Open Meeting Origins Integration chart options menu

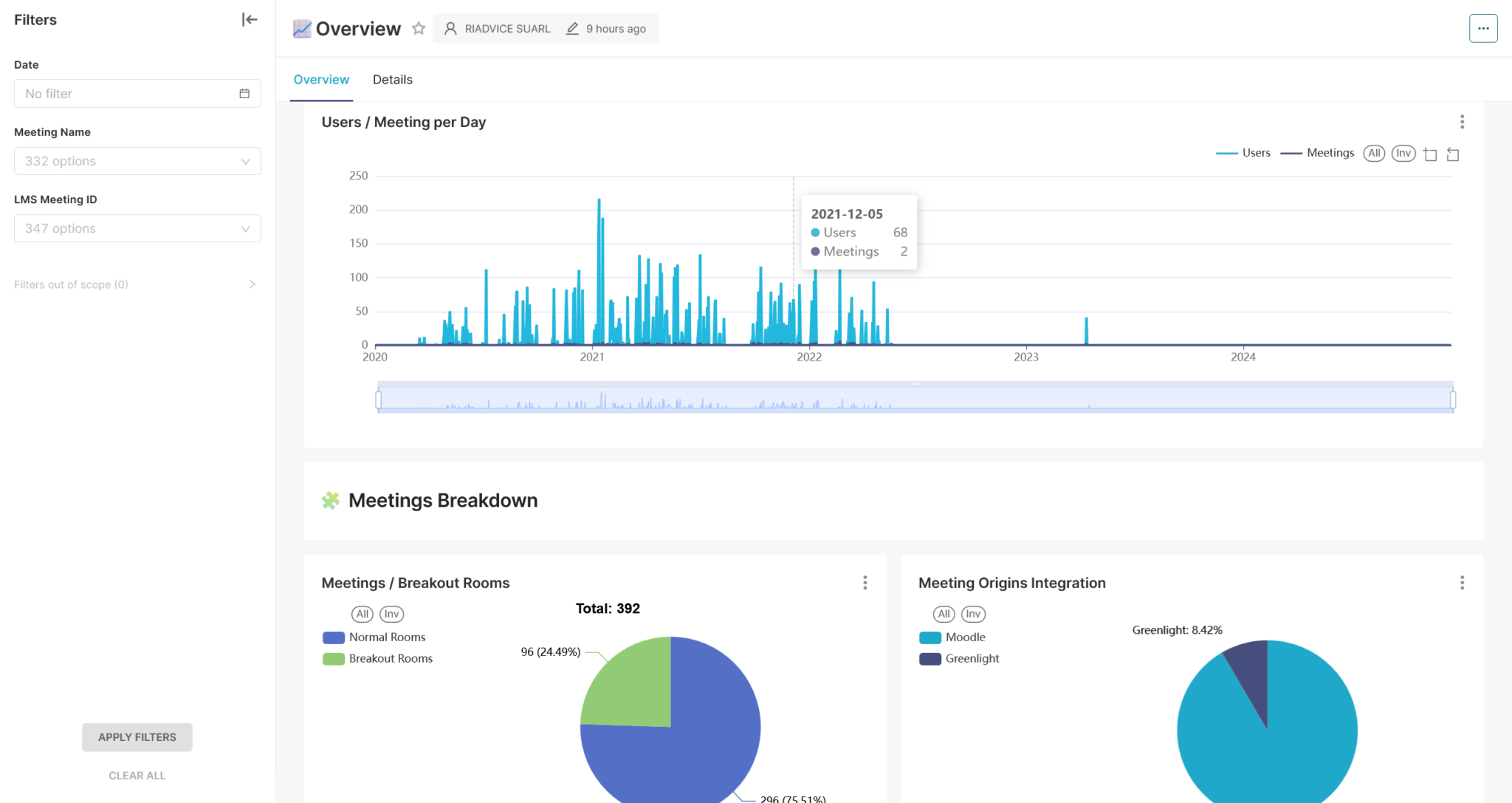(x=1462, y=583)
